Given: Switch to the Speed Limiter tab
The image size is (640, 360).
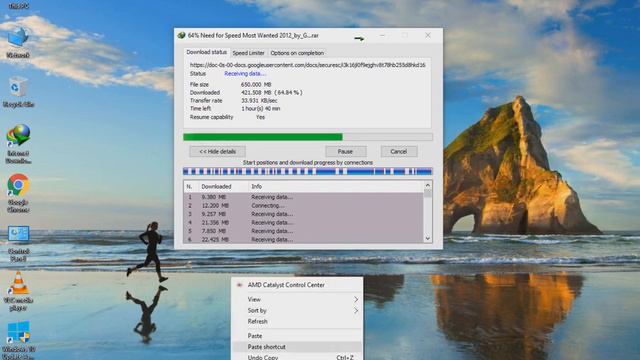Looking at the screenshot, I should click(248, 53).
